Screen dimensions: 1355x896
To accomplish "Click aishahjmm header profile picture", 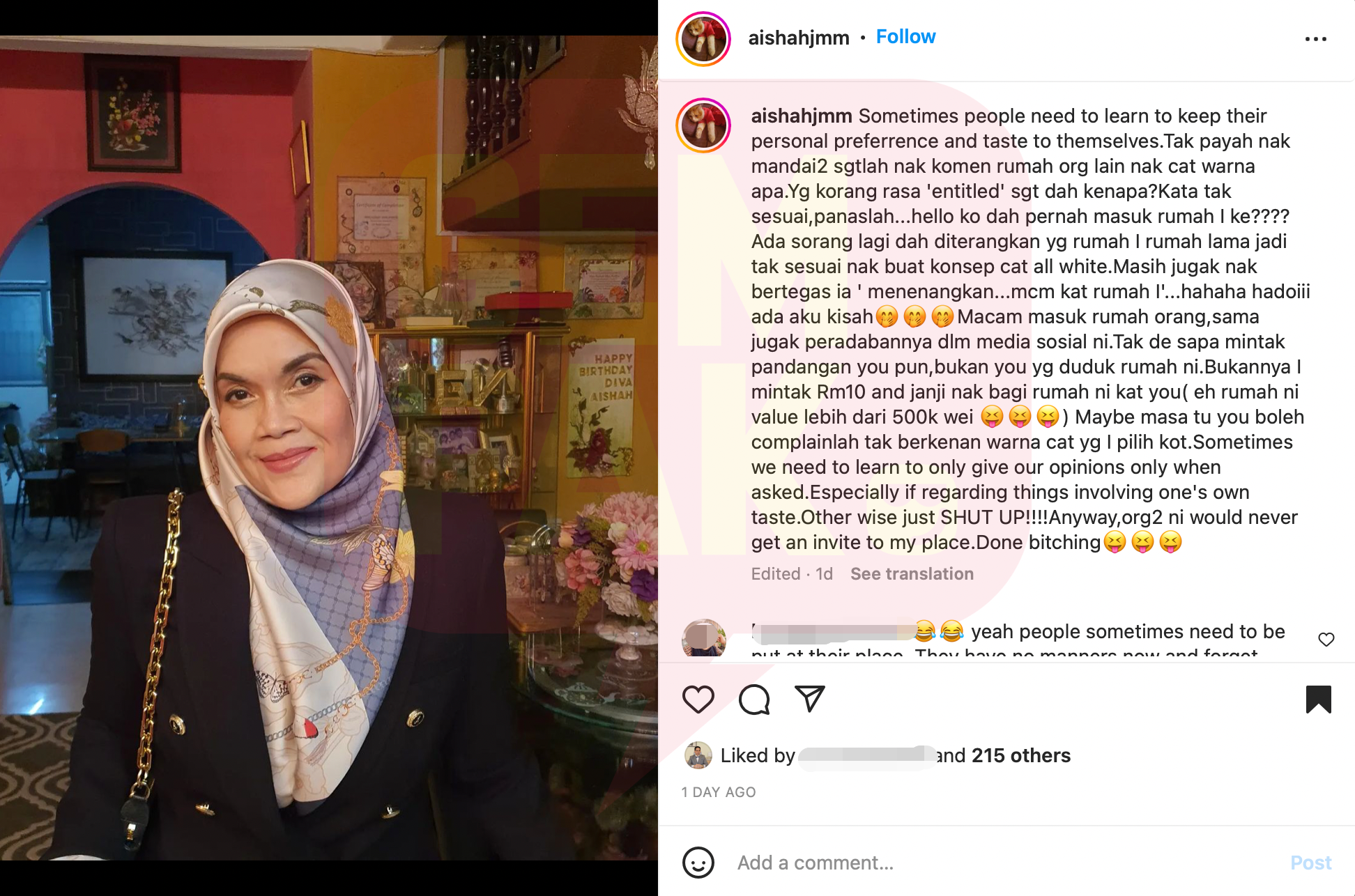I will 703,39.
